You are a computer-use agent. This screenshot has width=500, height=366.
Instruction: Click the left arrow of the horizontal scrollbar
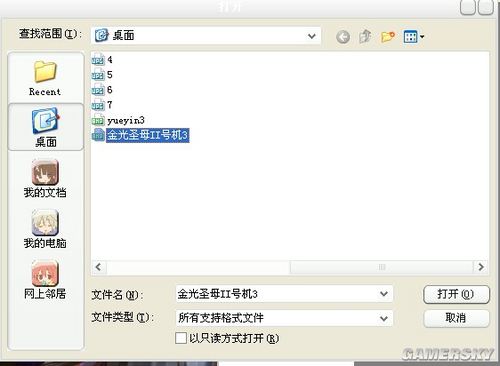(98, 267)
